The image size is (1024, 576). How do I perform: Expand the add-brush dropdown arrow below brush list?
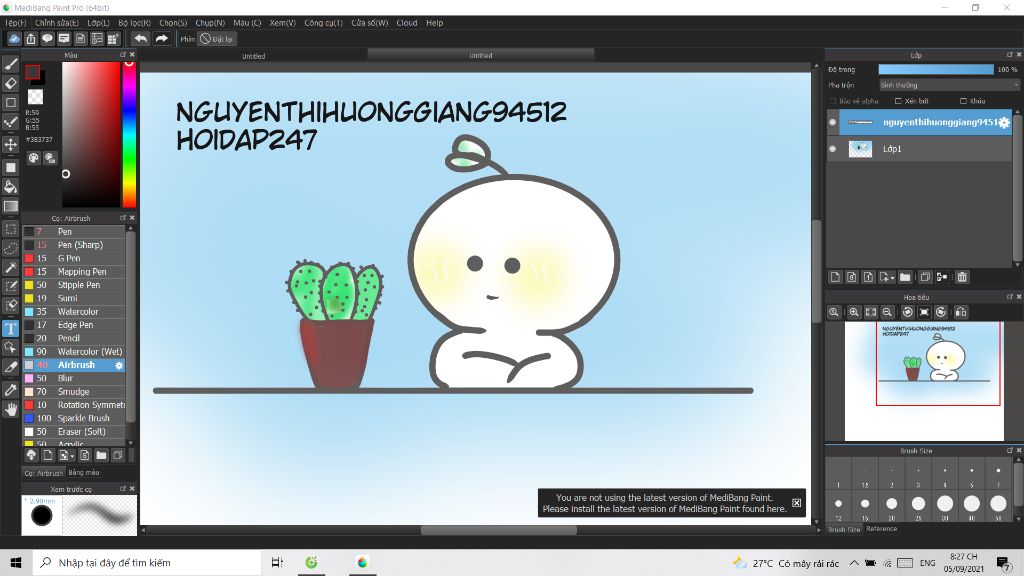click(x=72, y=456)
